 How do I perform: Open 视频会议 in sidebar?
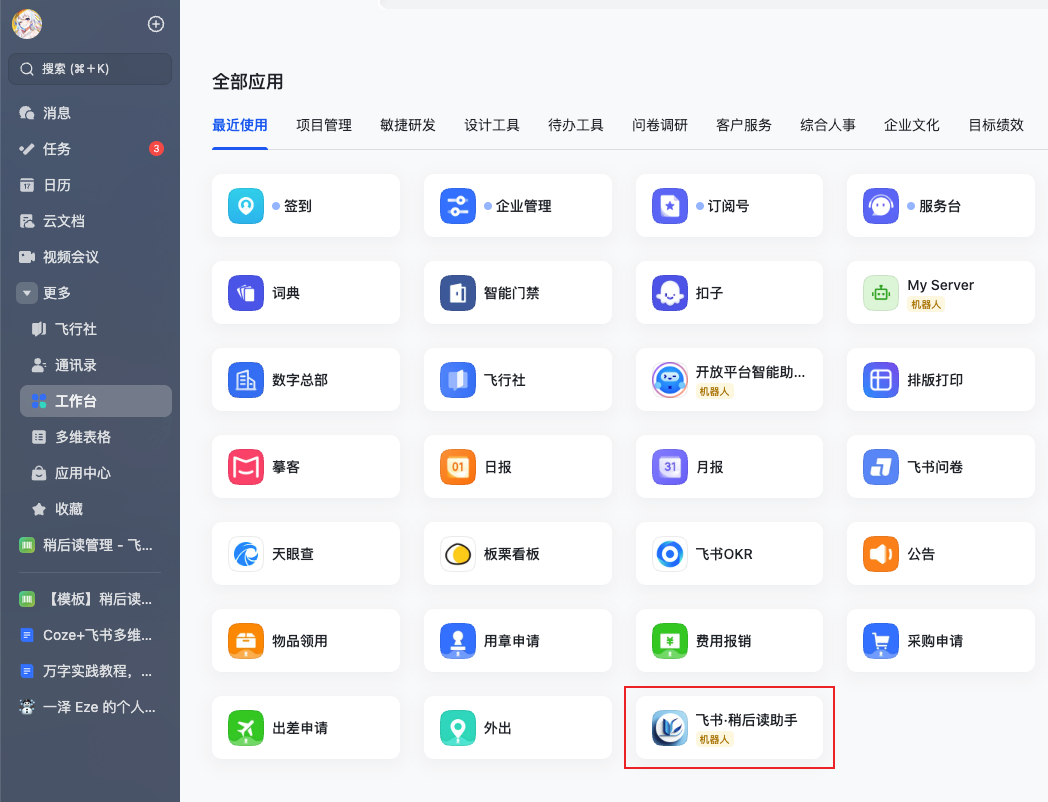tap(90, 257)
